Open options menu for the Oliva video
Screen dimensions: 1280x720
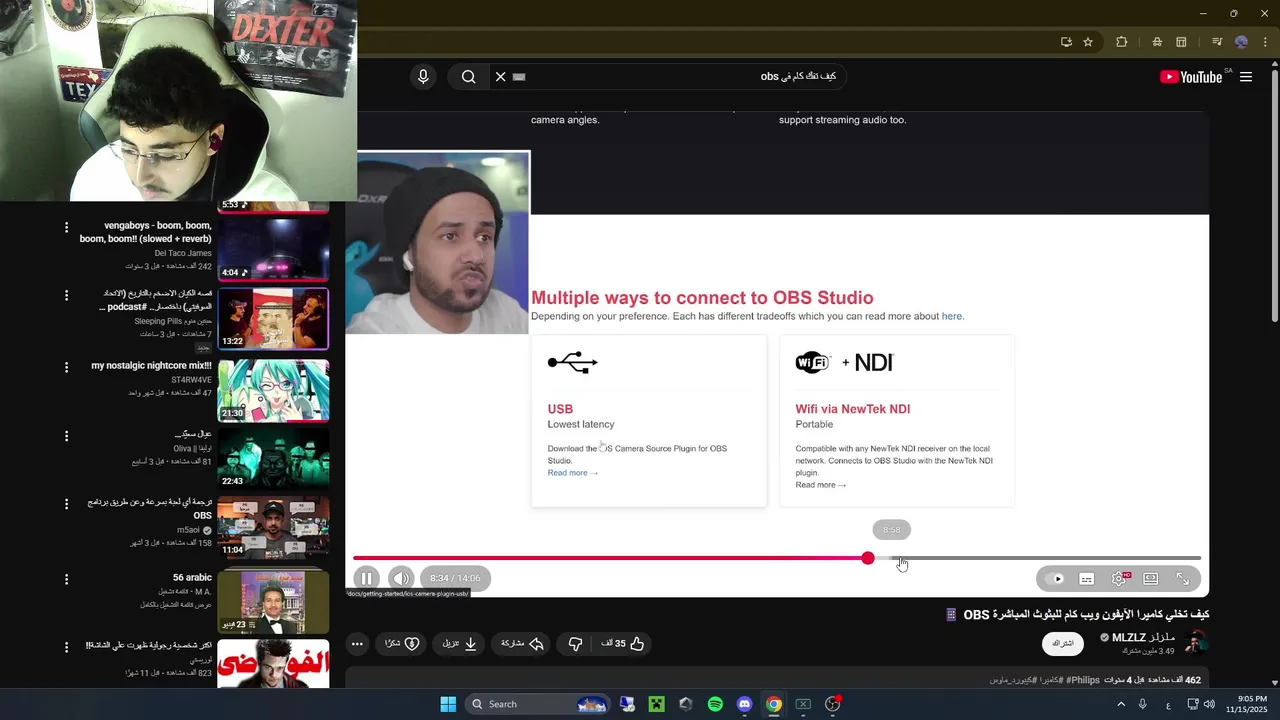66,436
